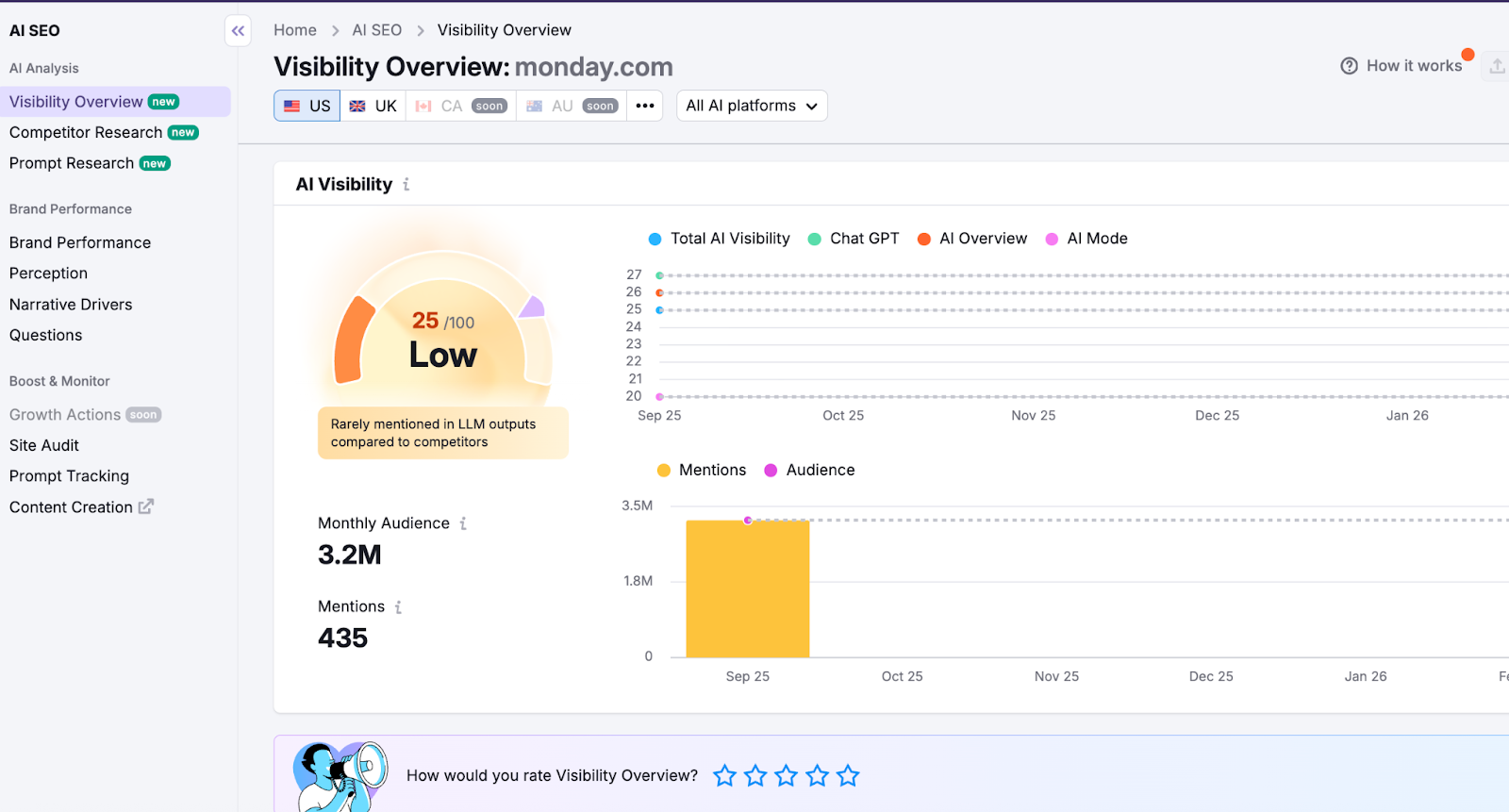
Task: Open more countries ellipsis menu
Action: coord(645,106)
